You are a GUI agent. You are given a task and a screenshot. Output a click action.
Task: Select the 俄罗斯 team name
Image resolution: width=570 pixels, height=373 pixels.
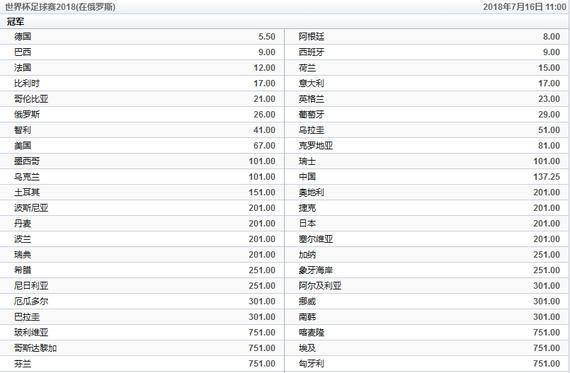tap(27, 115)
